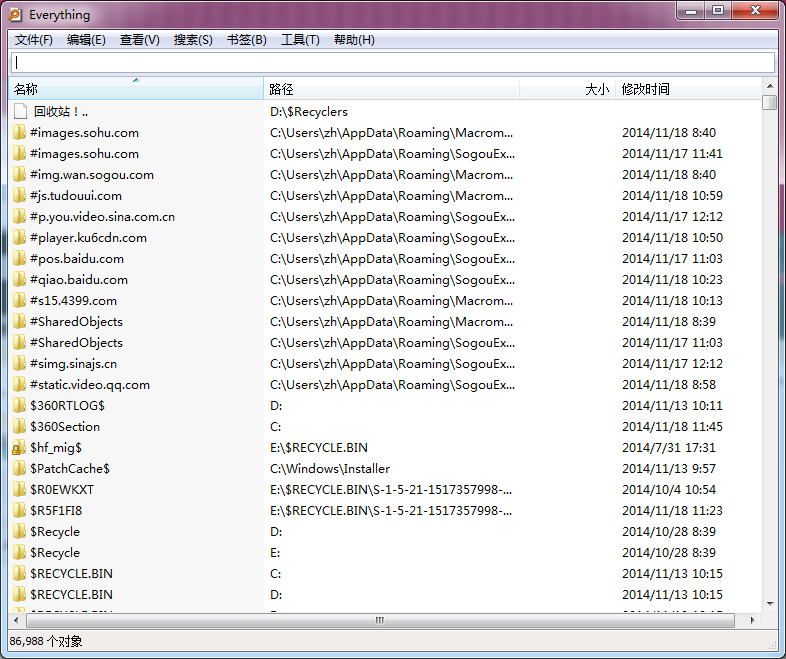Click locked folder icon of $hf_mig$
The image size is (786, 659).
[x=19, y=448]
